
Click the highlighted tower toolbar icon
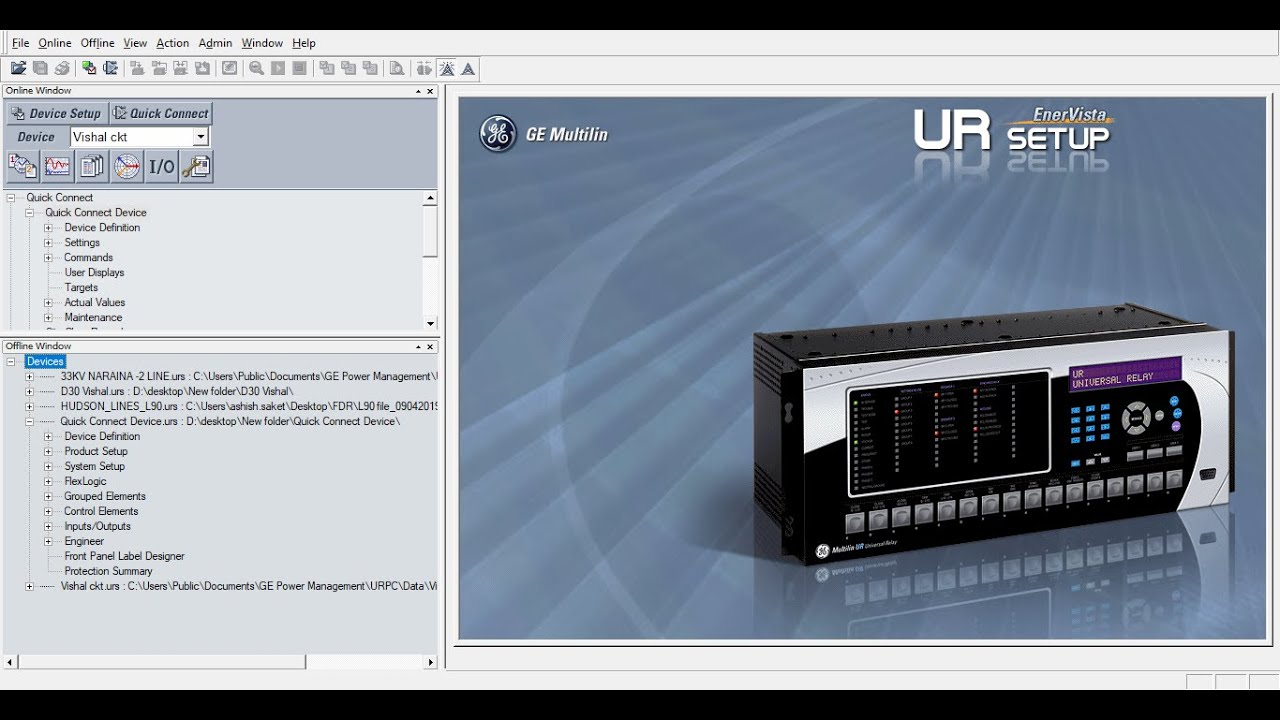point(446,68)
